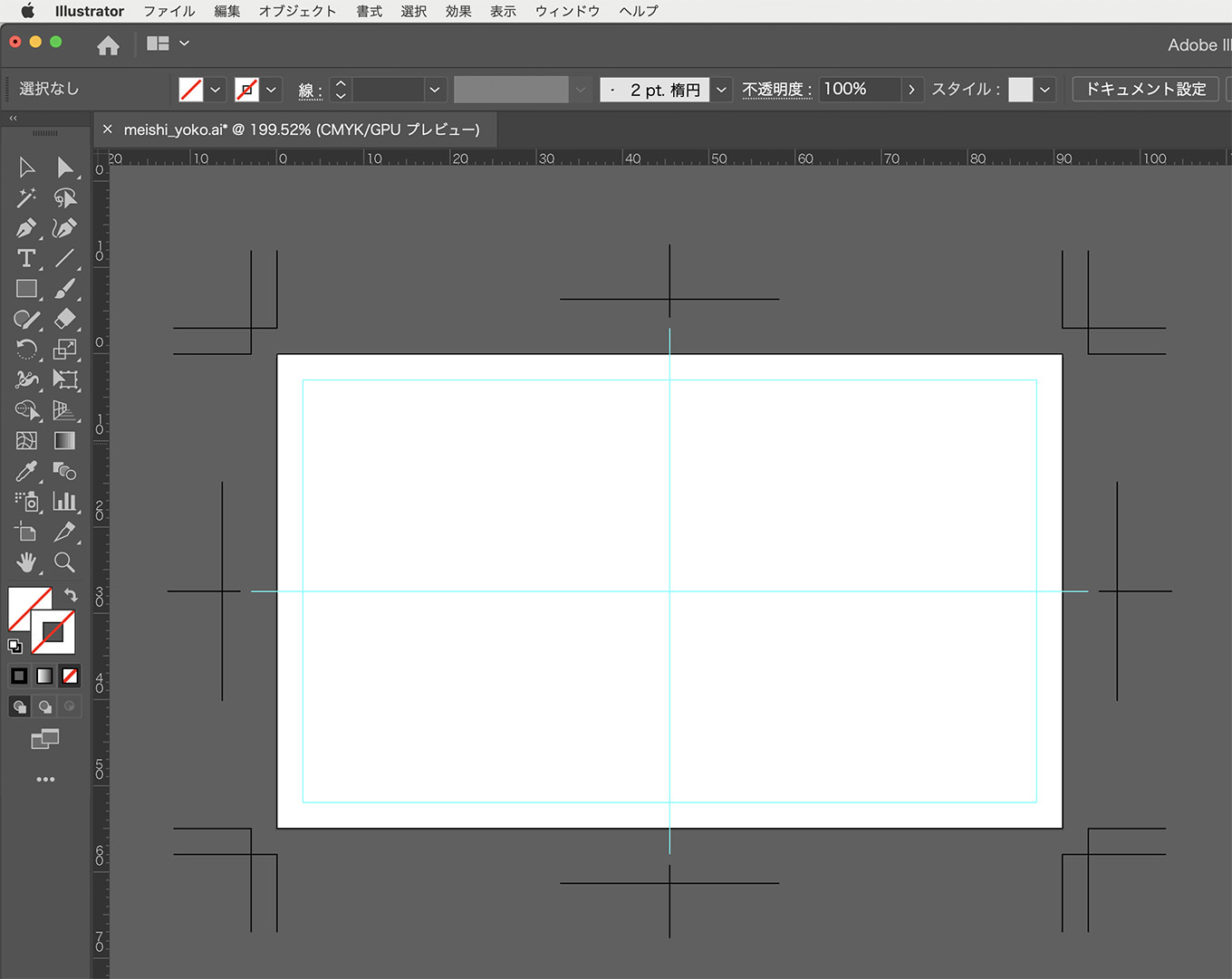This screenshot has height=979, width=1232.
Task: Select the Shaper tool
Action: coord(26,319)
